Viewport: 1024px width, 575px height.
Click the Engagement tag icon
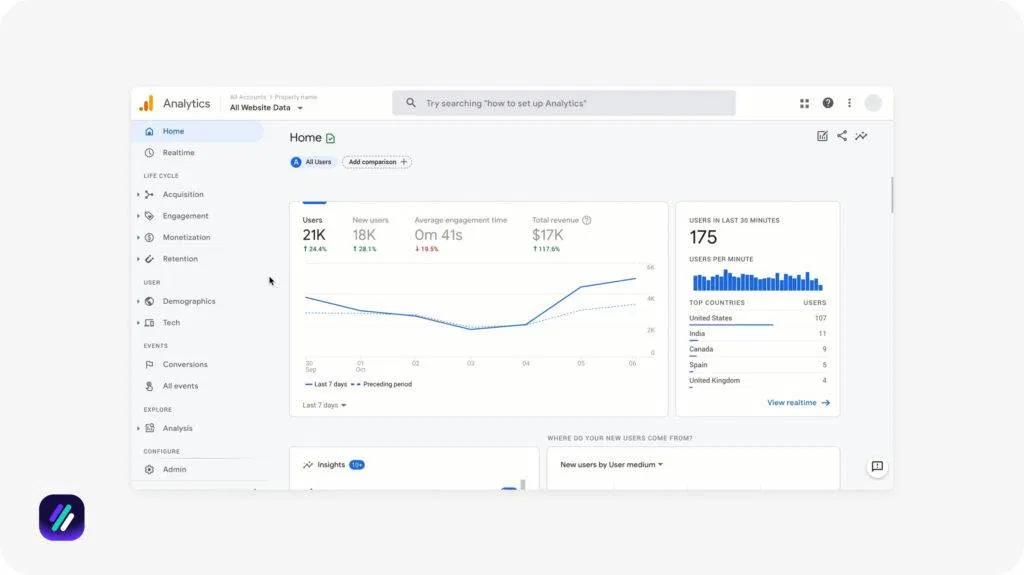coord(150,216)
